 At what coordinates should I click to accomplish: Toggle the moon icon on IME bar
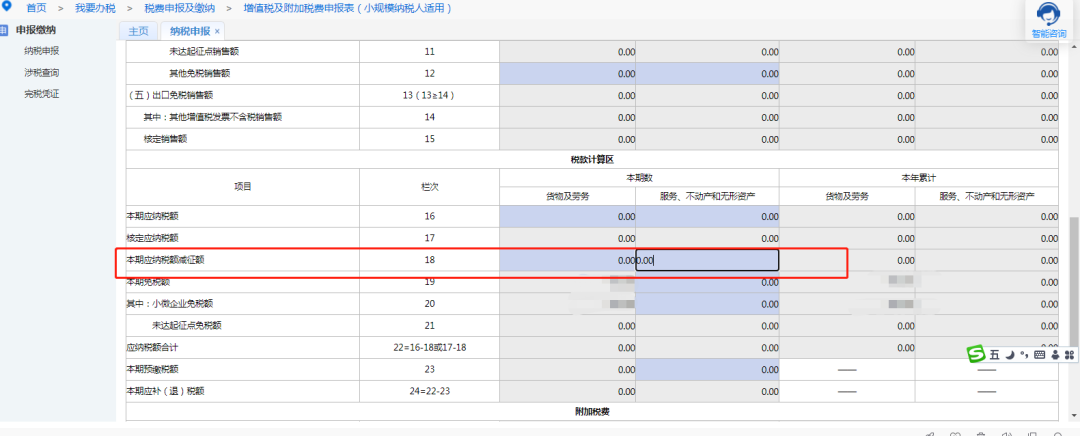pos(1009,355)
